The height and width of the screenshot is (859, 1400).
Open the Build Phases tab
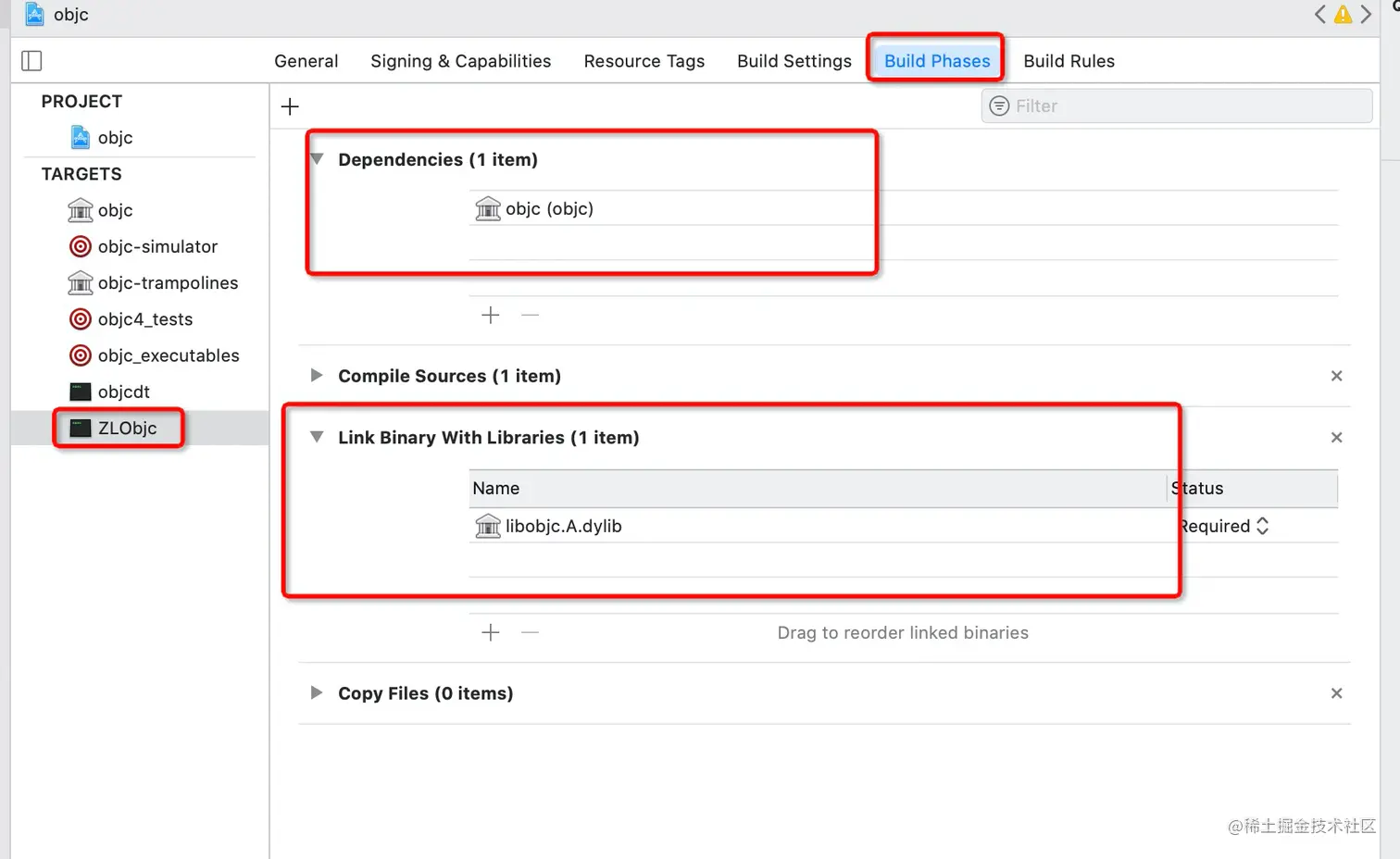[937, 61]
